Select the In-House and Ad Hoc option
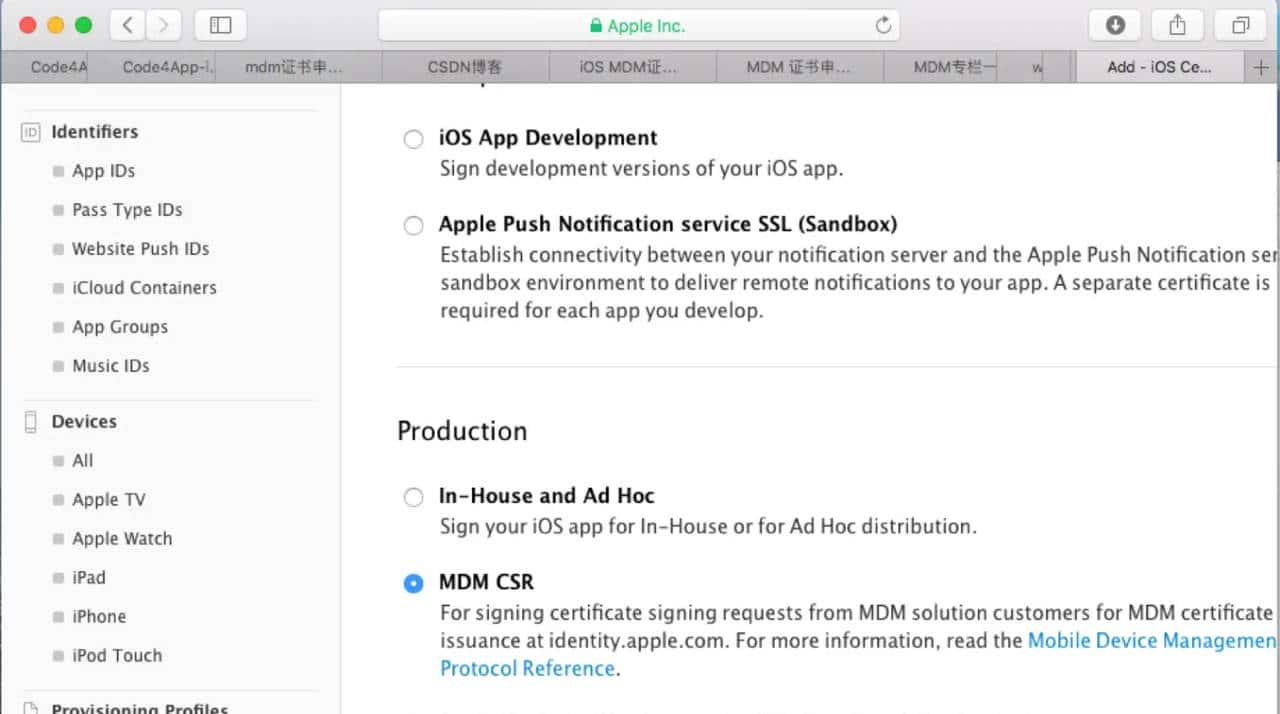 (x=413, y=497)
